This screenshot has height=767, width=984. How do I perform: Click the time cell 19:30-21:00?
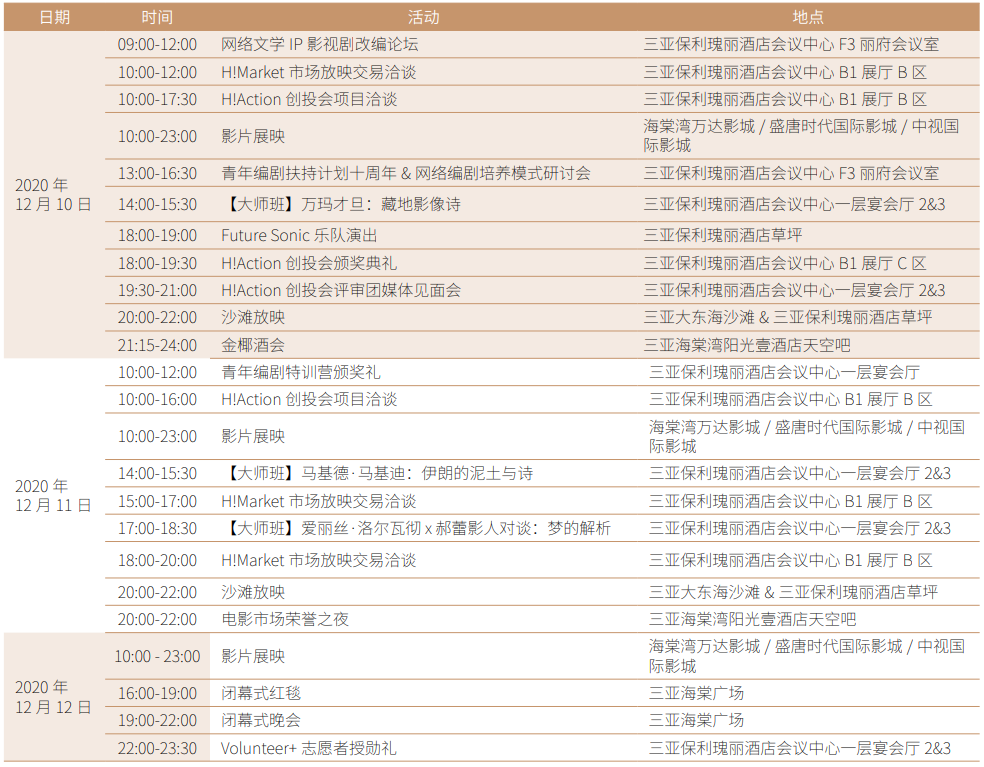coord(158,291)
